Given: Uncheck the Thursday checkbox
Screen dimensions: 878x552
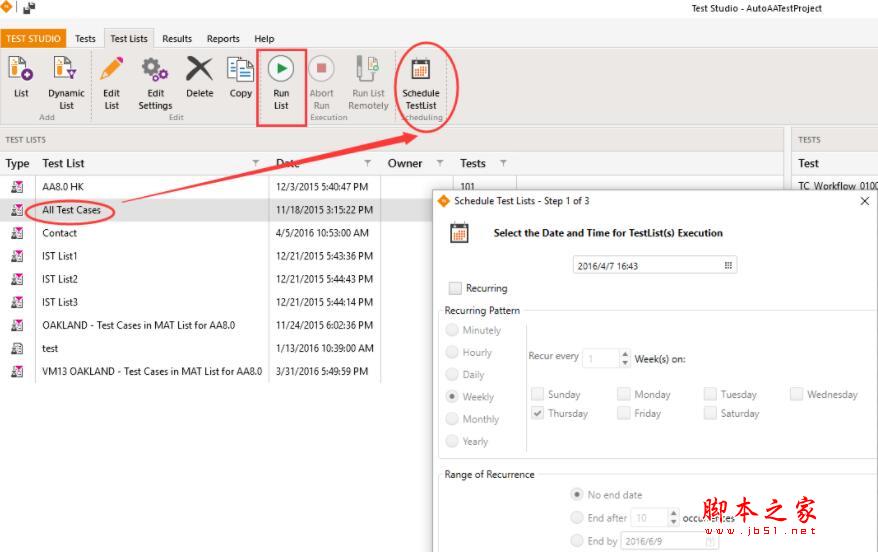Looking at the screenshot, I should pos(538,413).
